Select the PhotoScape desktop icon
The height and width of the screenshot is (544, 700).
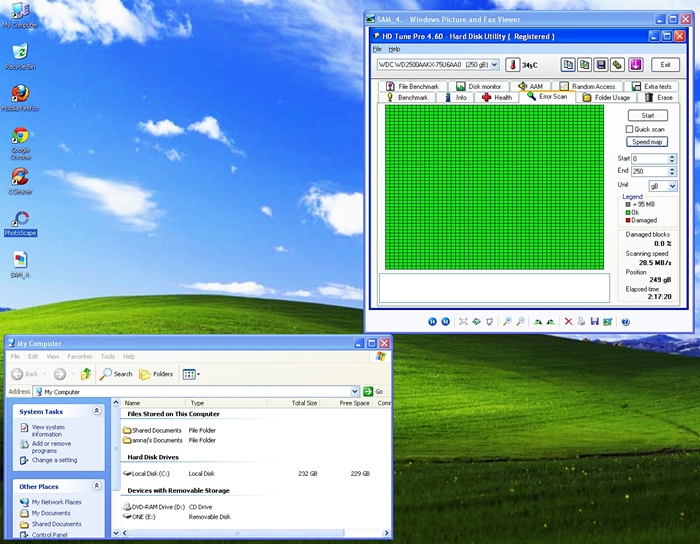coord(20,224)
